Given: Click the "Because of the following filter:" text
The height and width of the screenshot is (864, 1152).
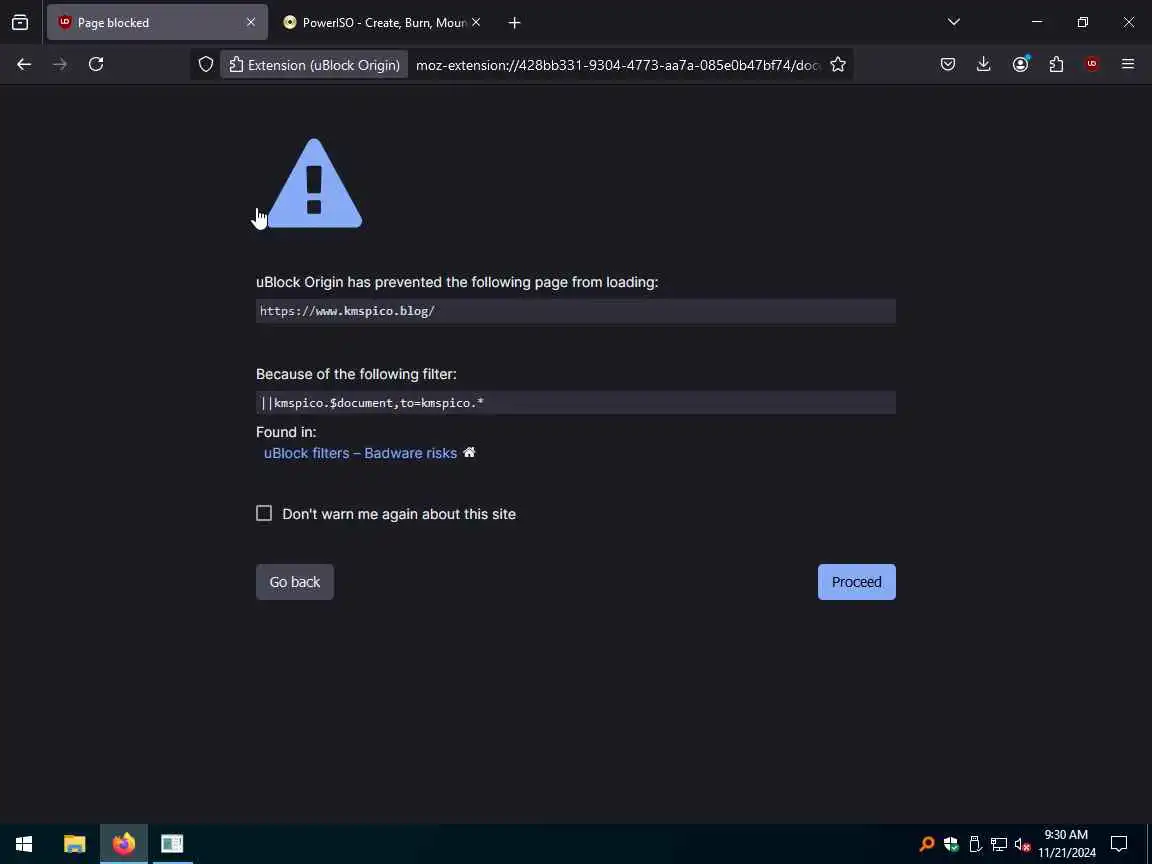Looking at the screenshot, I should point(356,374).
